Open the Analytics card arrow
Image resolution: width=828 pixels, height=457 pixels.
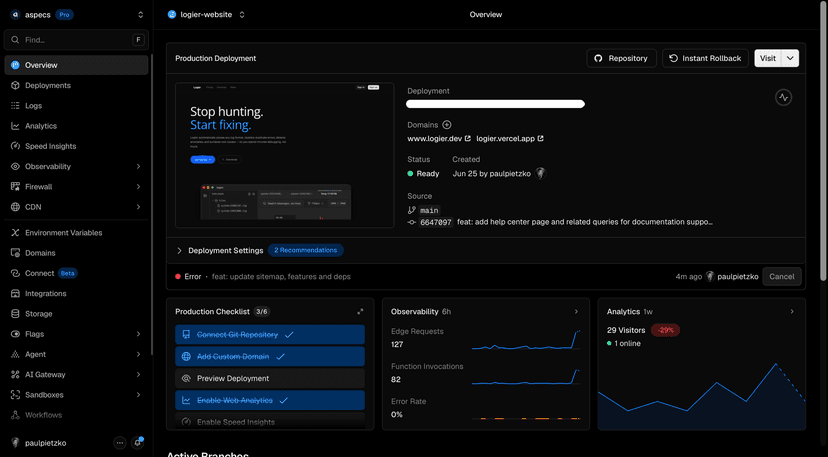click(792, 312)
